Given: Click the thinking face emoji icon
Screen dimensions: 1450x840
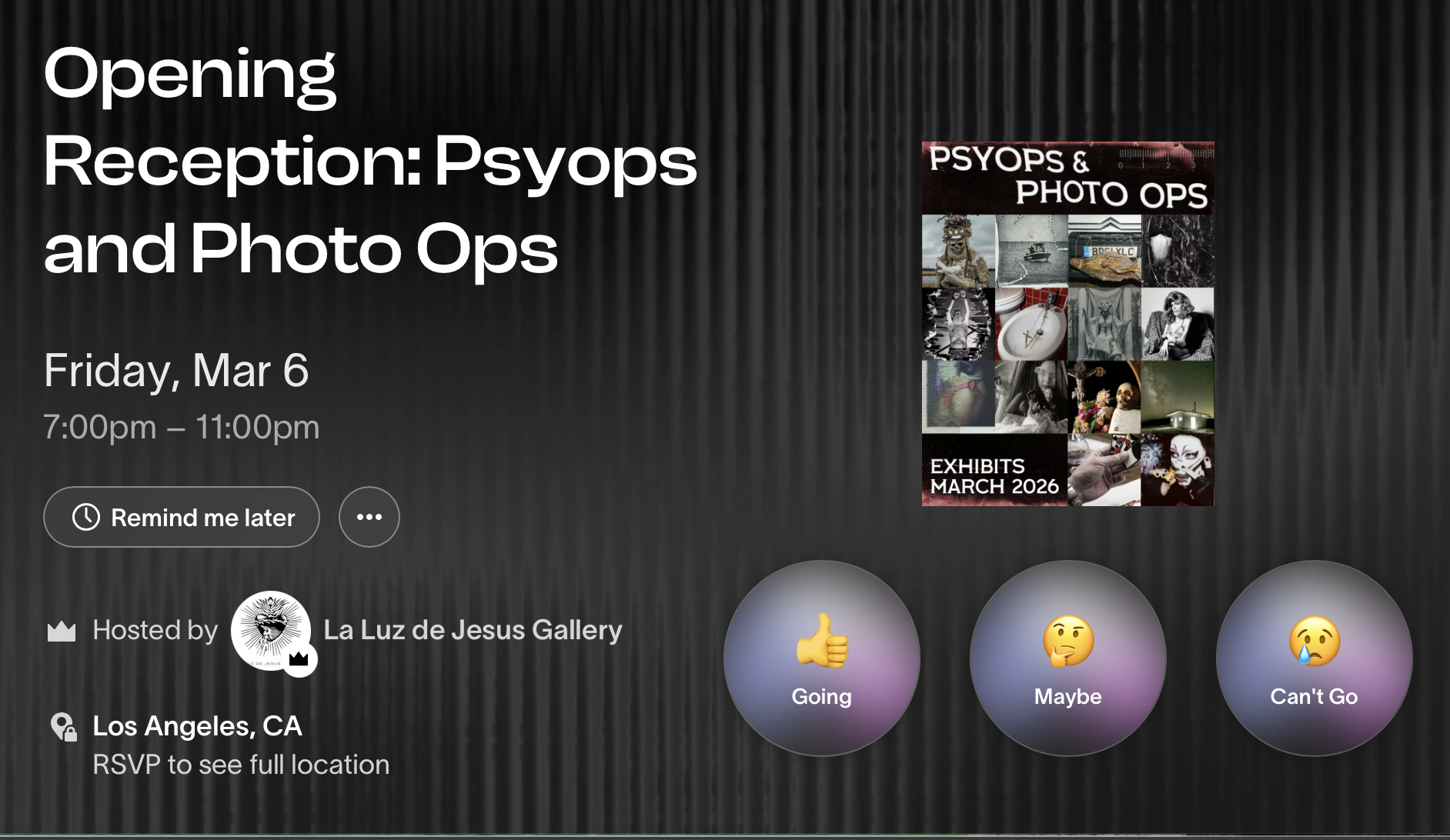Looking at the screenshot, I should pos(1068,640).
